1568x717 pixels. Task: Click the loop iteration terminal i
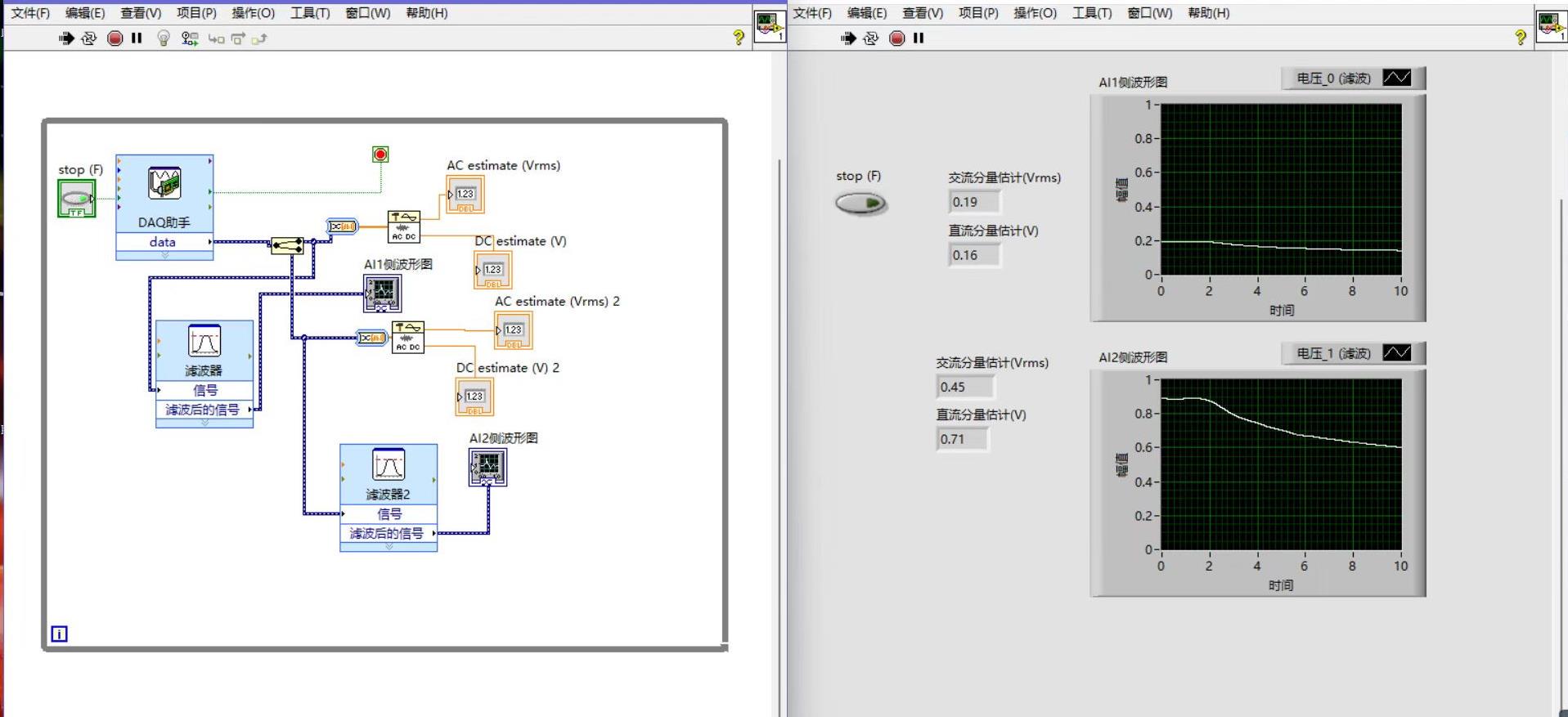60,634
